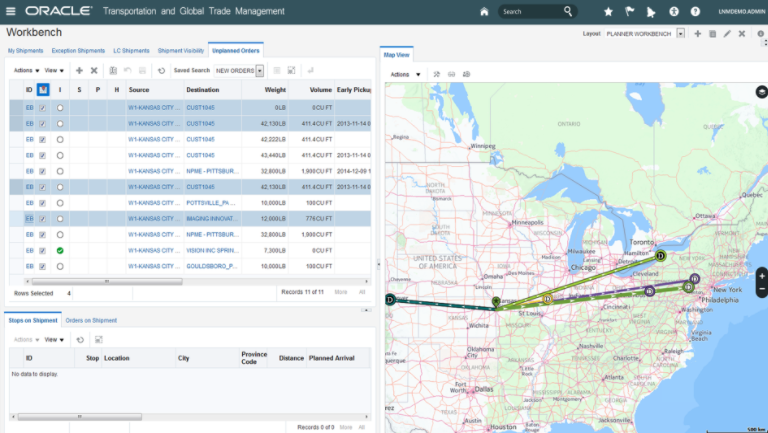This screenshot has width=768, height=433.
Task: Open Favorites star icon
Action: coord(608,11)
